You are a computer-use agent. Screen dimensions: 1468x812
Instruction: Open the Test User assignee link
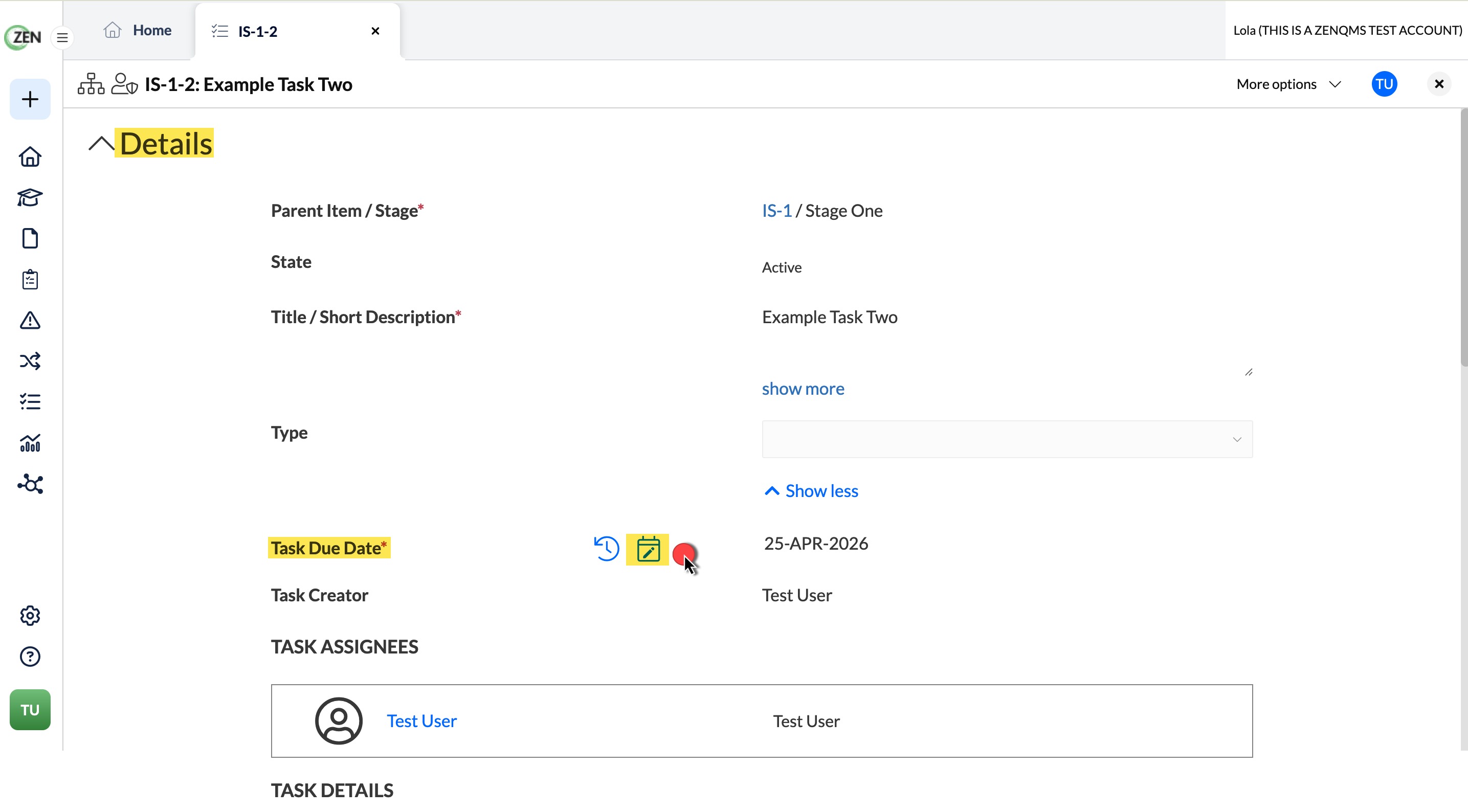[x=421, y=721]
